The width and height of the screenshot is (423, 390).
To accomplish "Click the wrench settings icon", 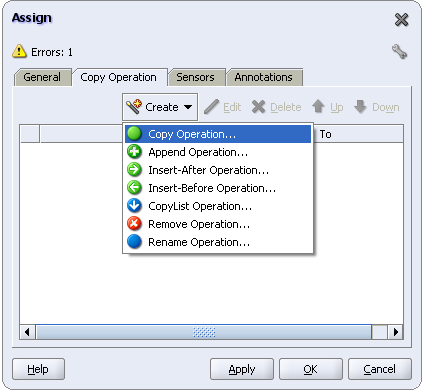I will coord(399,52).
